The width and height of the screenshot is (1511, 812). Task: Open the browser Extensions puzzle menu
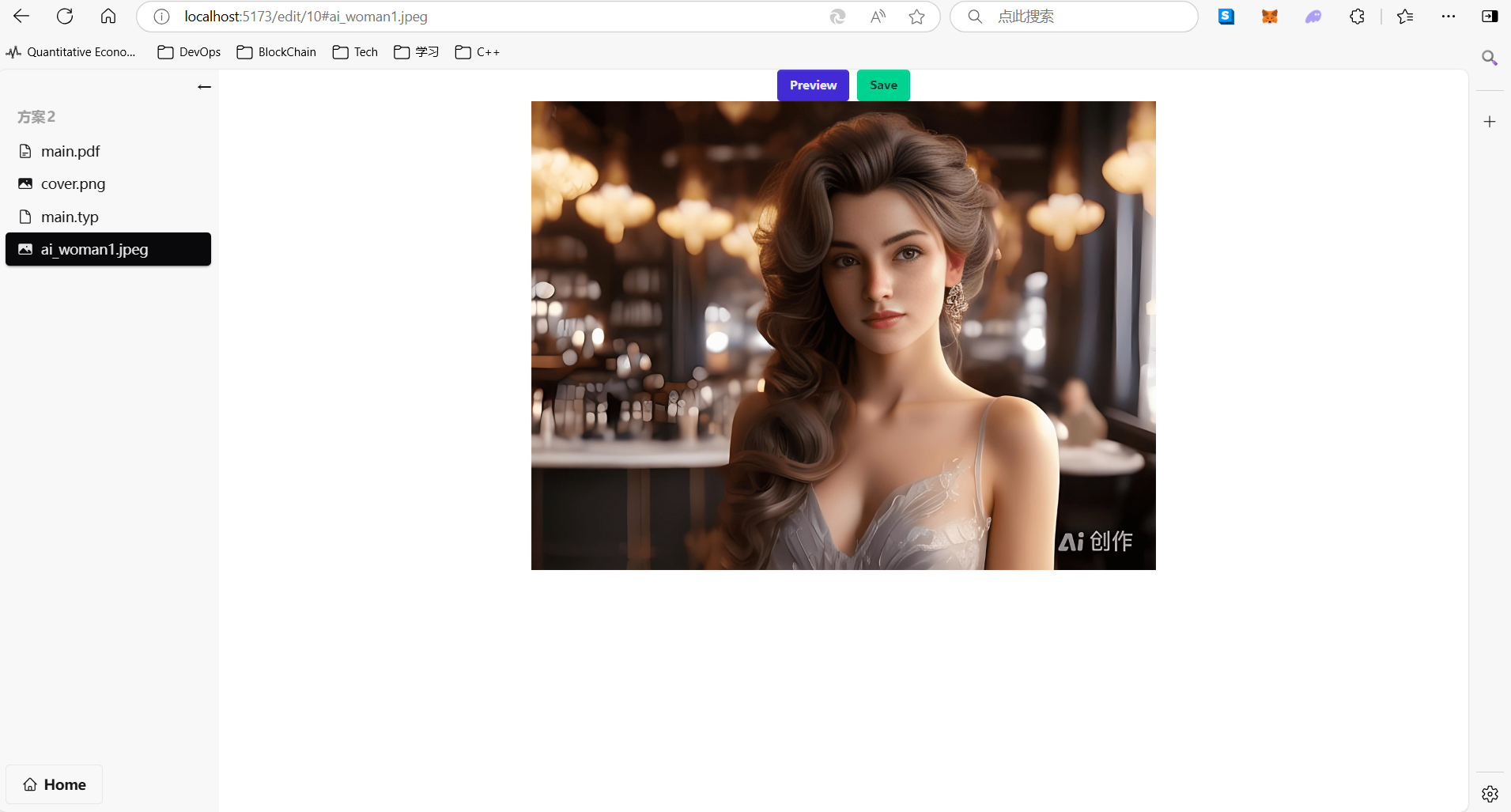pos(1358,16)
